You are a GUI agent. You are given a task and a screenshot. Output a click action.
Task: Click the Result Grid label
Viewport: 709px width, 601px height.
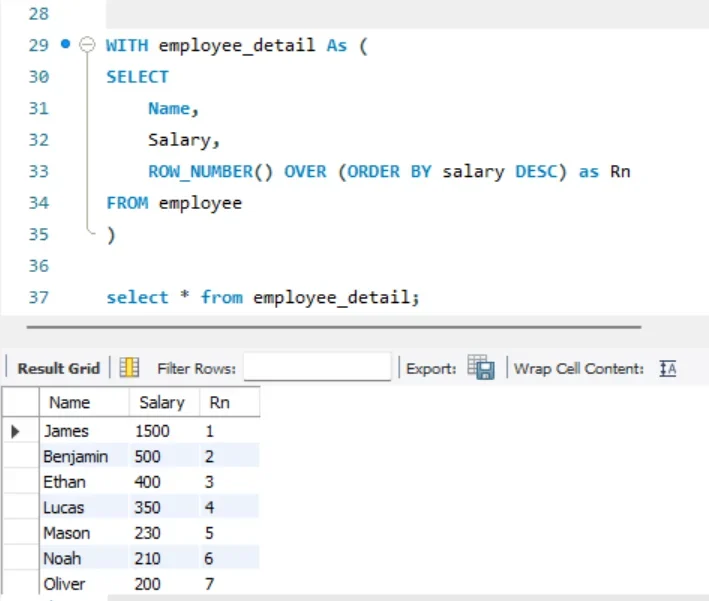click(x=59, y=368)
